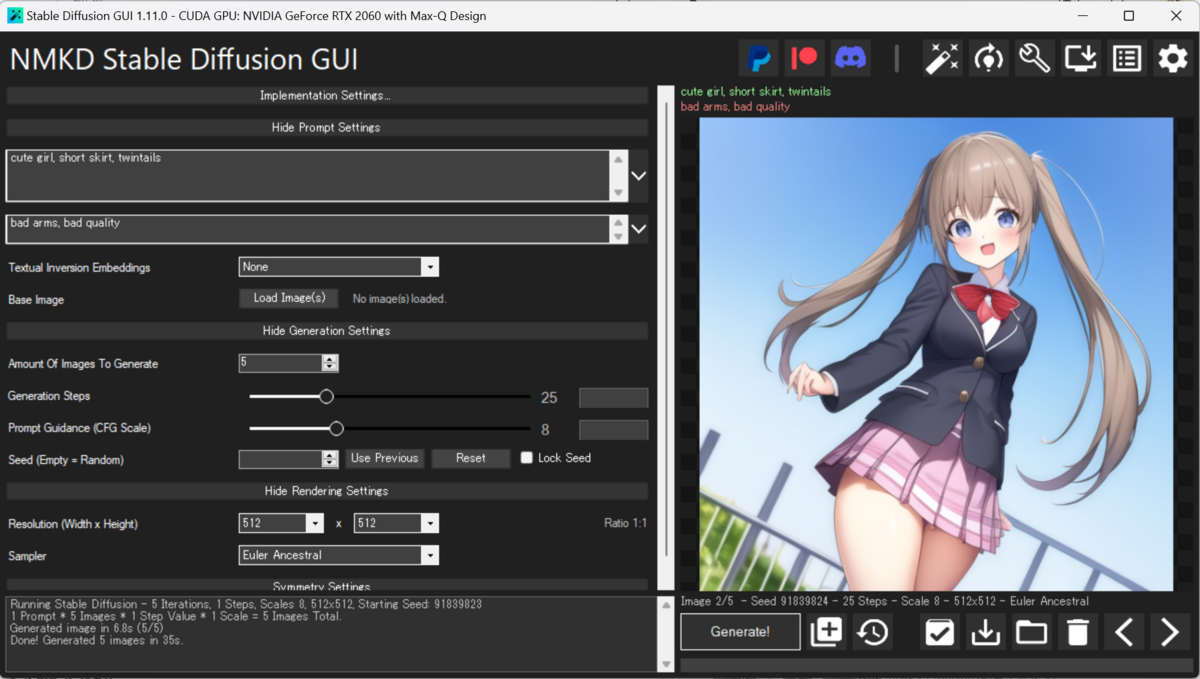Click the Generation Steps extra value field
Image resolution: width=1200 pixels, height=679 pixels.
point(613,398)
